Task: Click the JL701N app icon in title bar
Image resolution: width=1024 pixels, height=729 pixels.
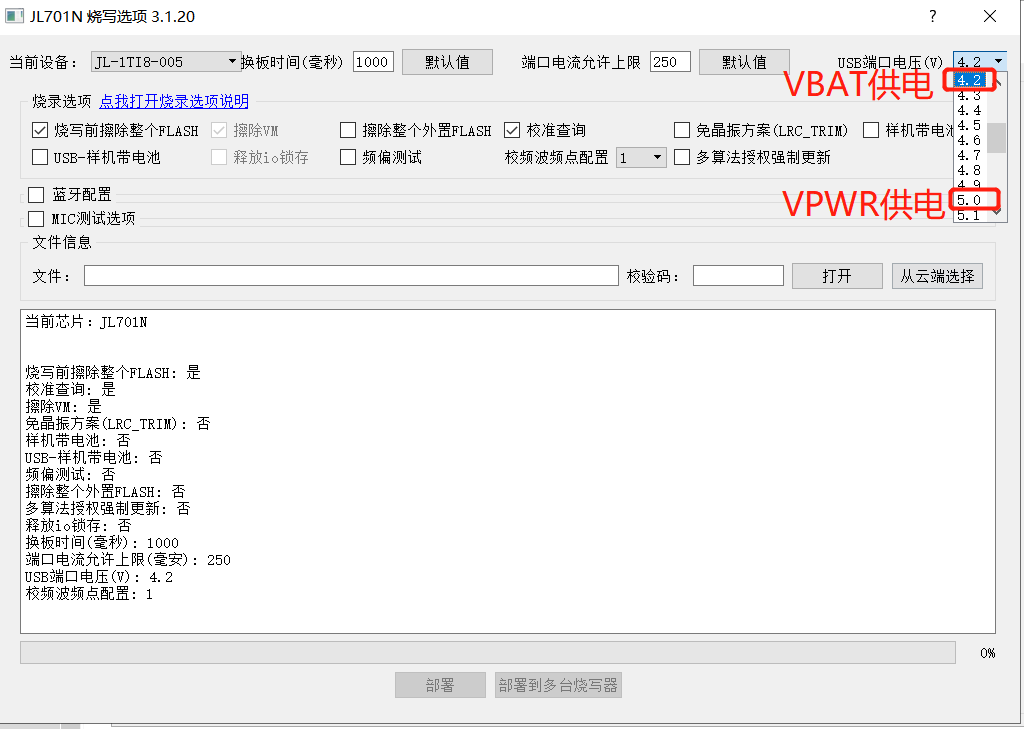Action: point(14,16)
